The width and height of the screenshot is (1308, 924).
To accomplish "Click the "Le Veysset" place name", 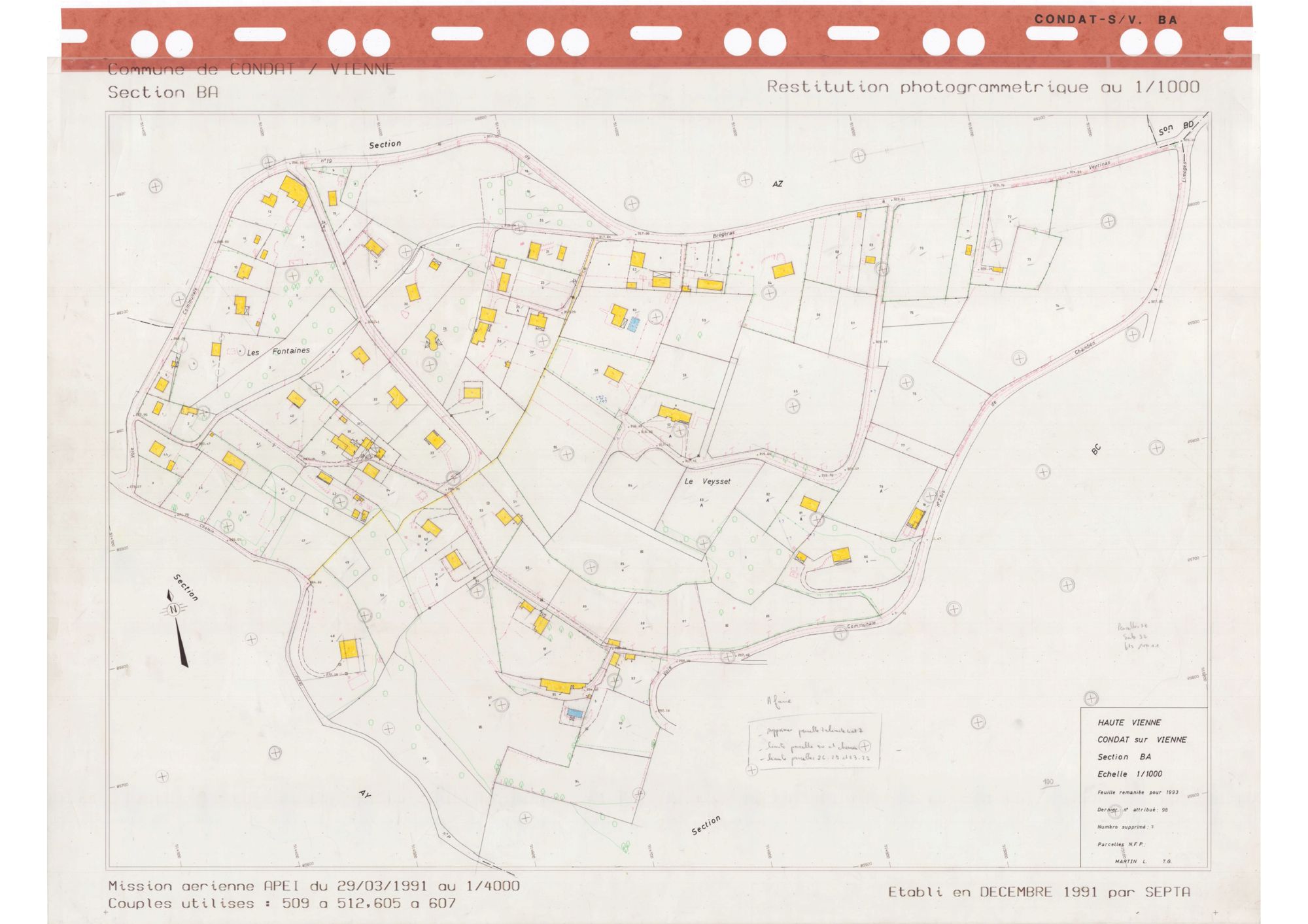I will click(708, 481).
